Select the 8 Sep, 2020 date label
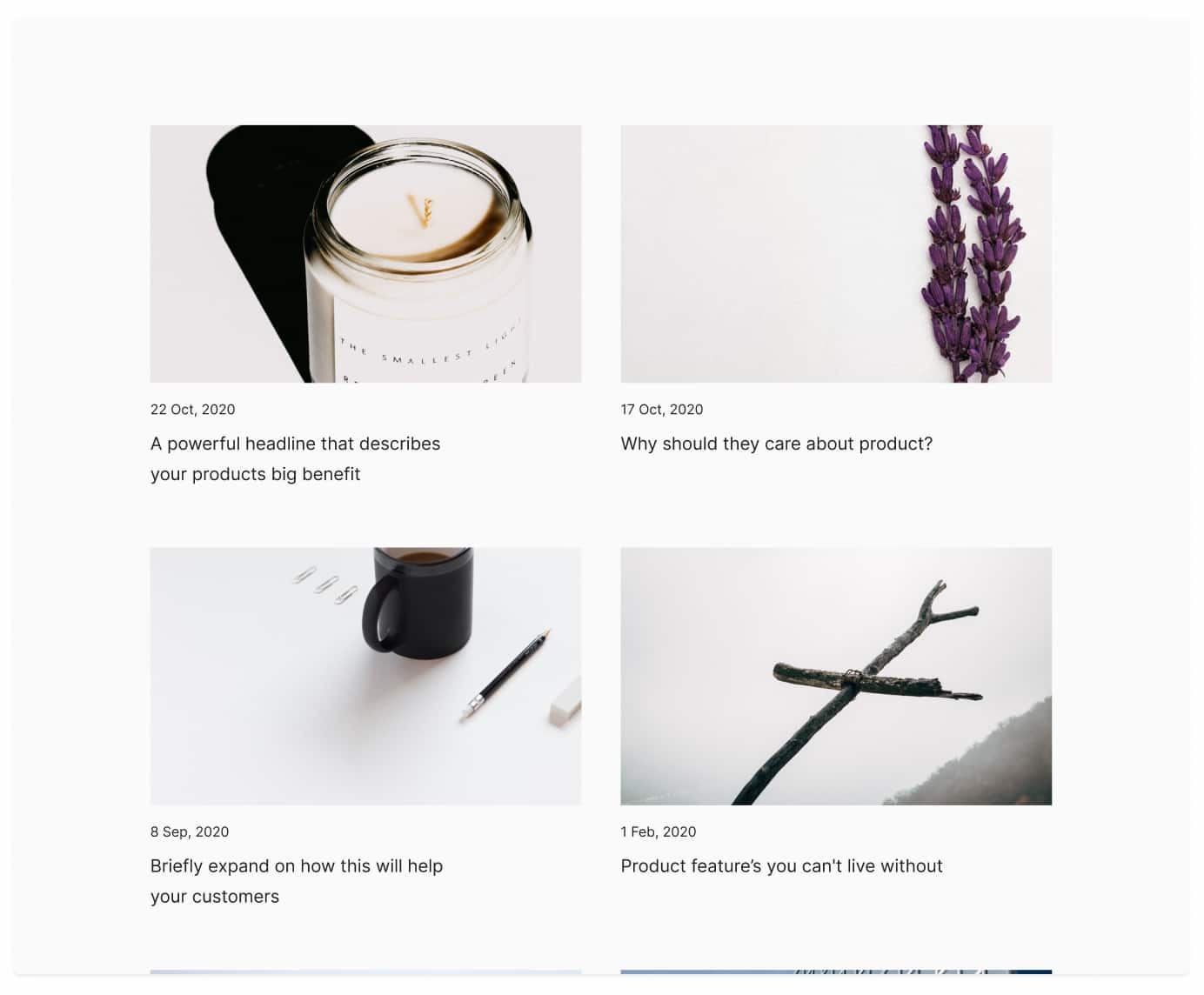 pyautogui.click(x=190, y=831)
